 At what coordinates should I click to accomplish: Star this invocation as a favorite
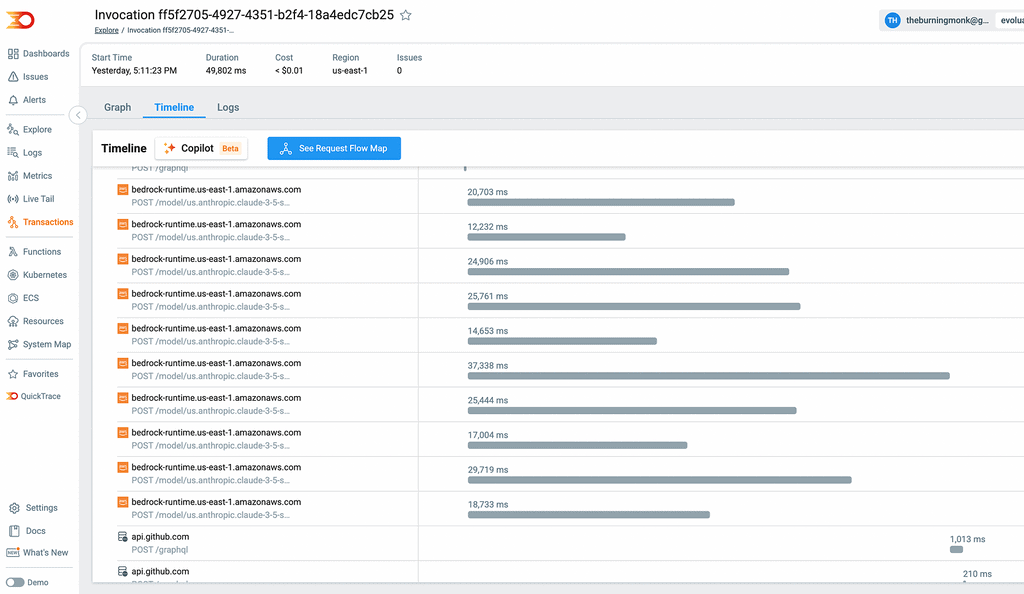405,15
